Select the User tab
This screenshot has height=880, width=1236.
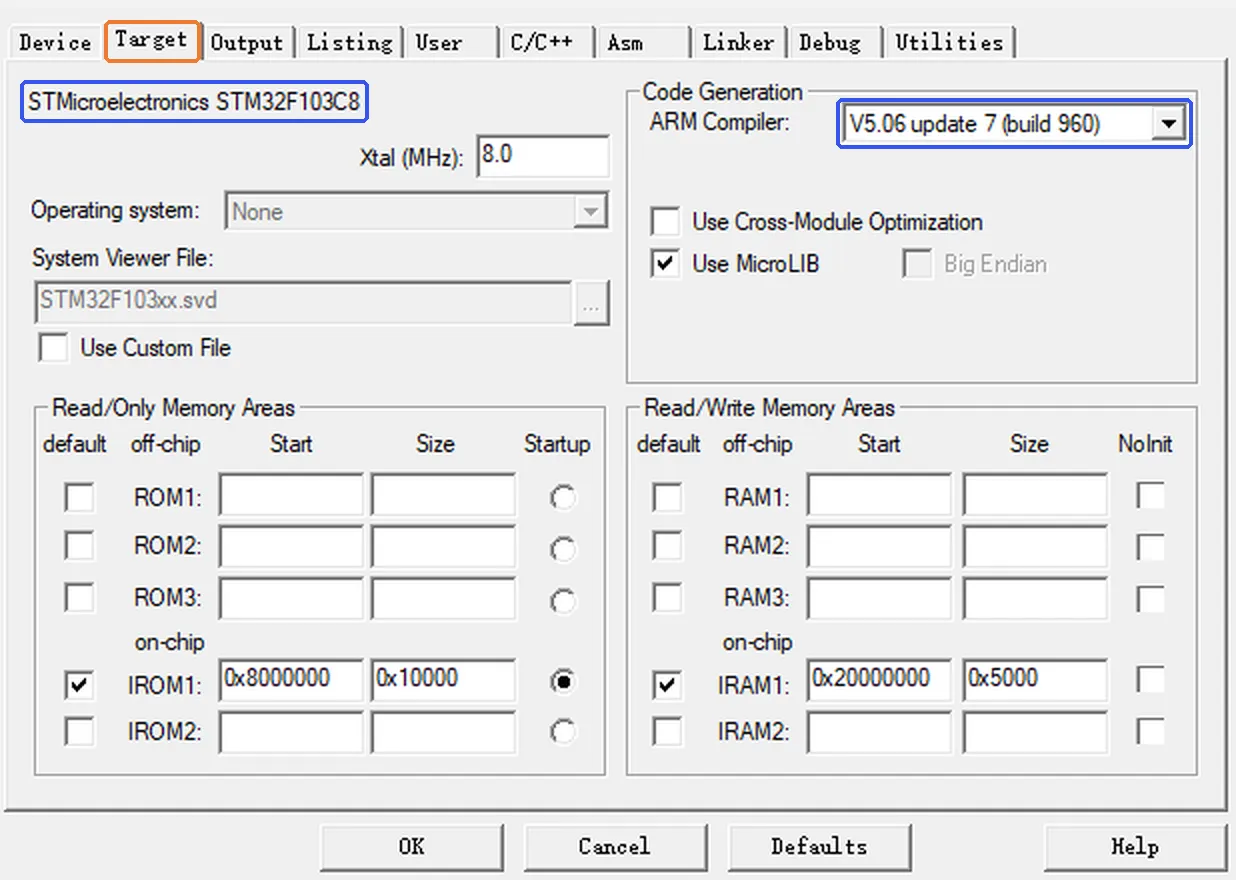(x=448, y=42)
